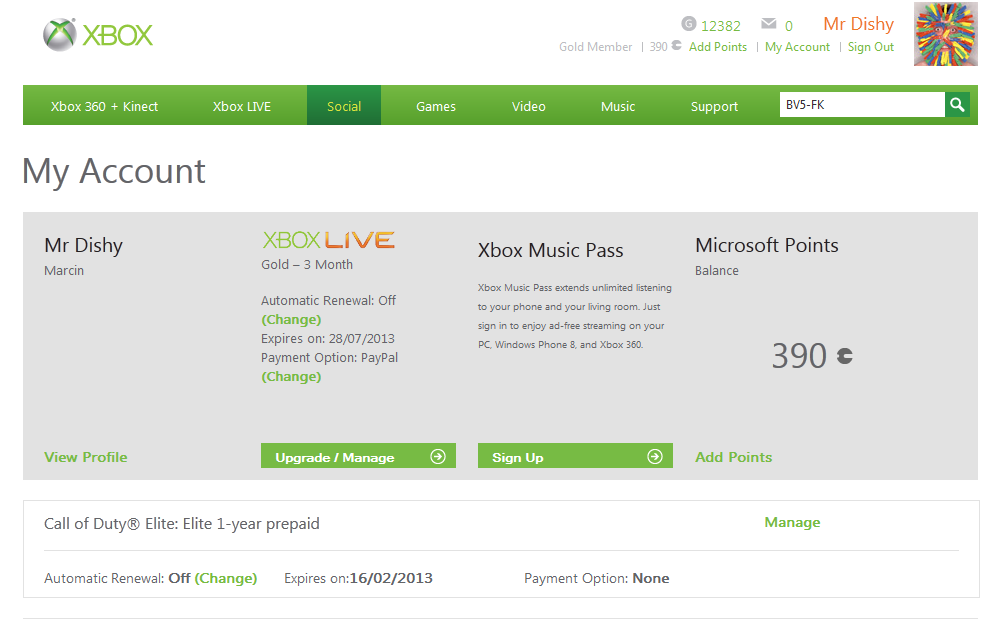Click the arrow icon on Upgrade / Manage
Screen dimensions: 989x619
click(x=438, y=456)
